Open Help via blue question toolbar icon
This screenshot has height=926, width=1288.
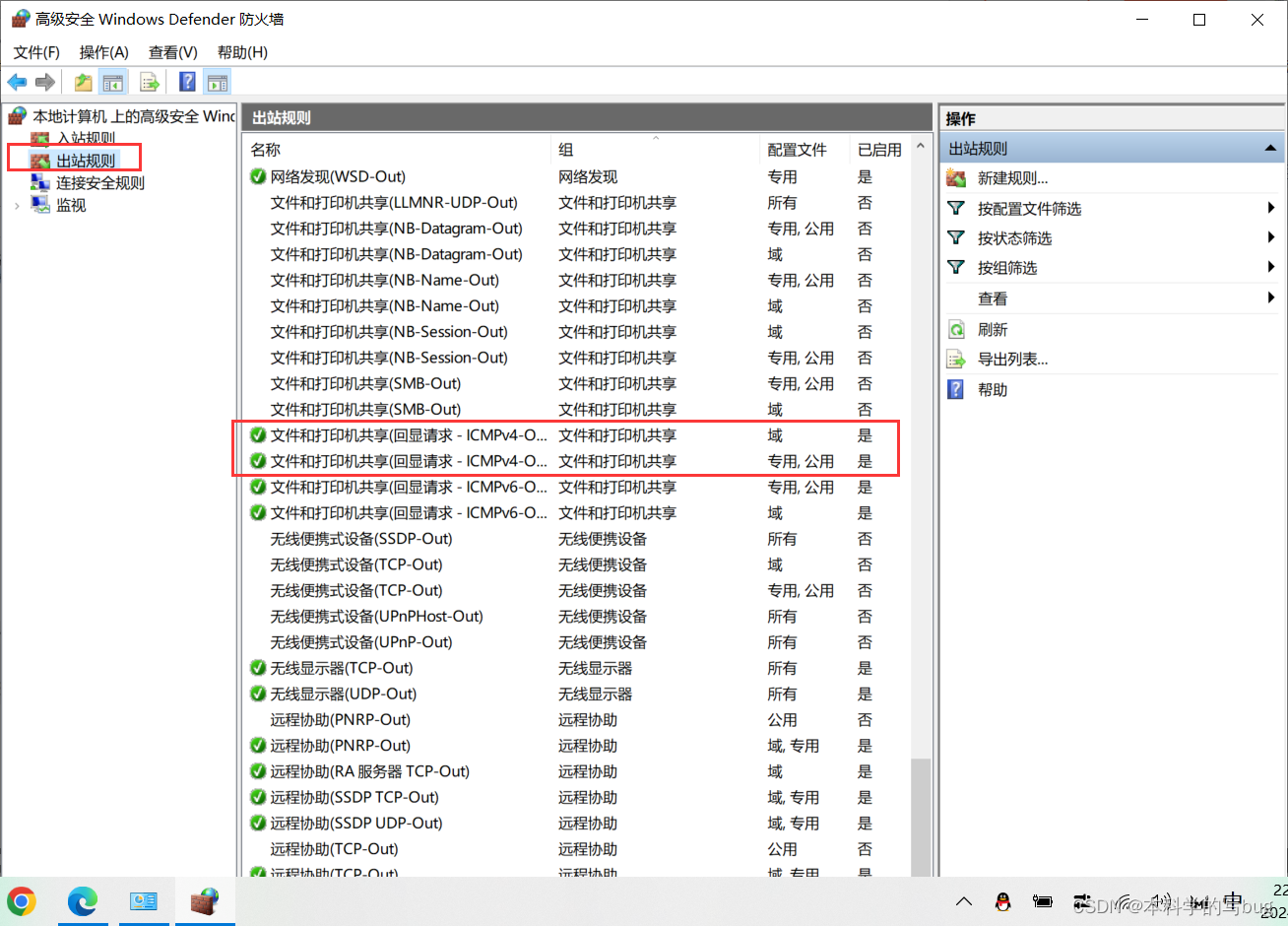pos(187,83)
